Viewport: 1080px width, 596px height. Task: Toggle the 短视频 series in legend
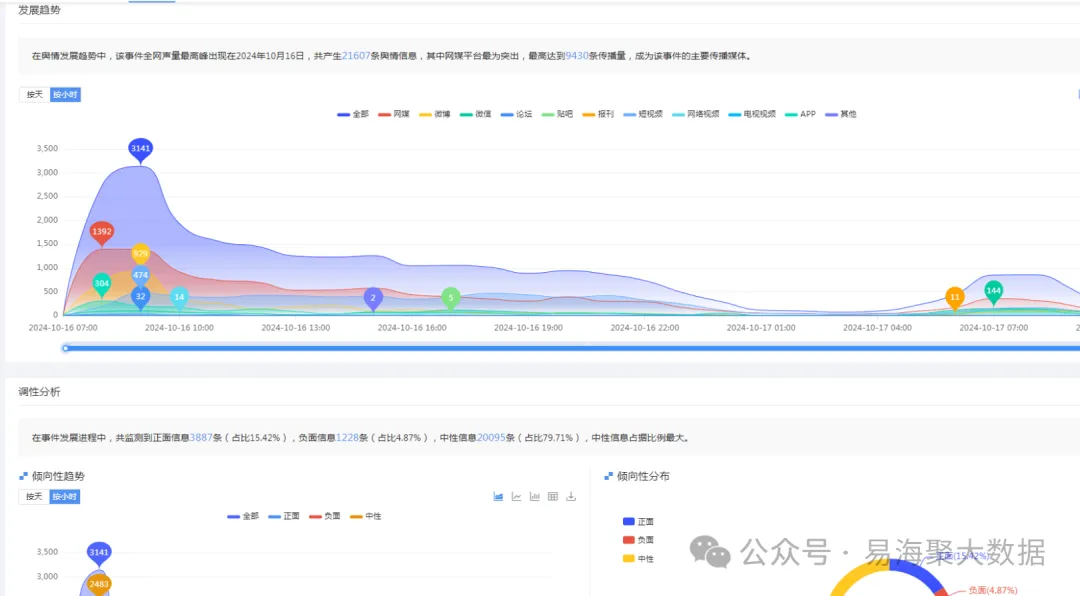(x=643, y=114)
